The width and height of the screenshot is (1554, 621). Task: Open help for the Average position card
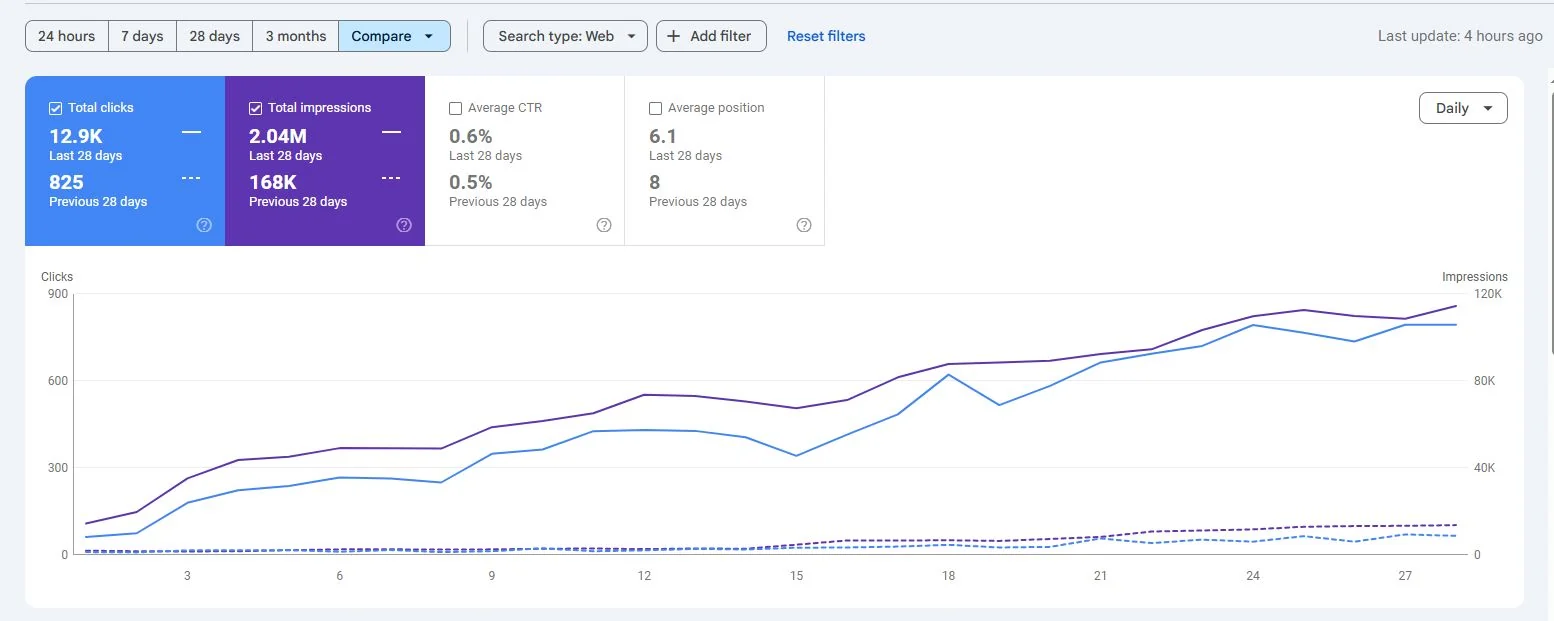(804, 225)
